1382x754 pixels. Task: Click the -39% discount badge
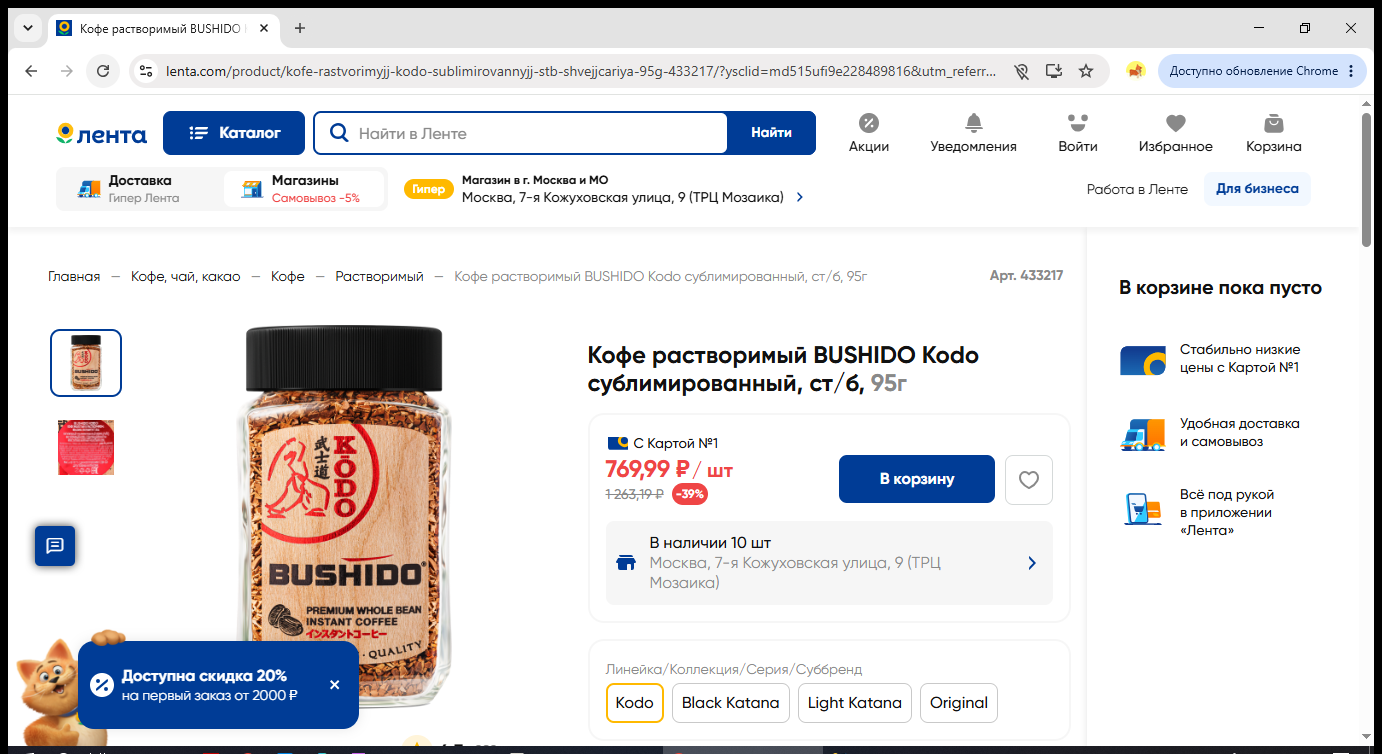(690, 493)
